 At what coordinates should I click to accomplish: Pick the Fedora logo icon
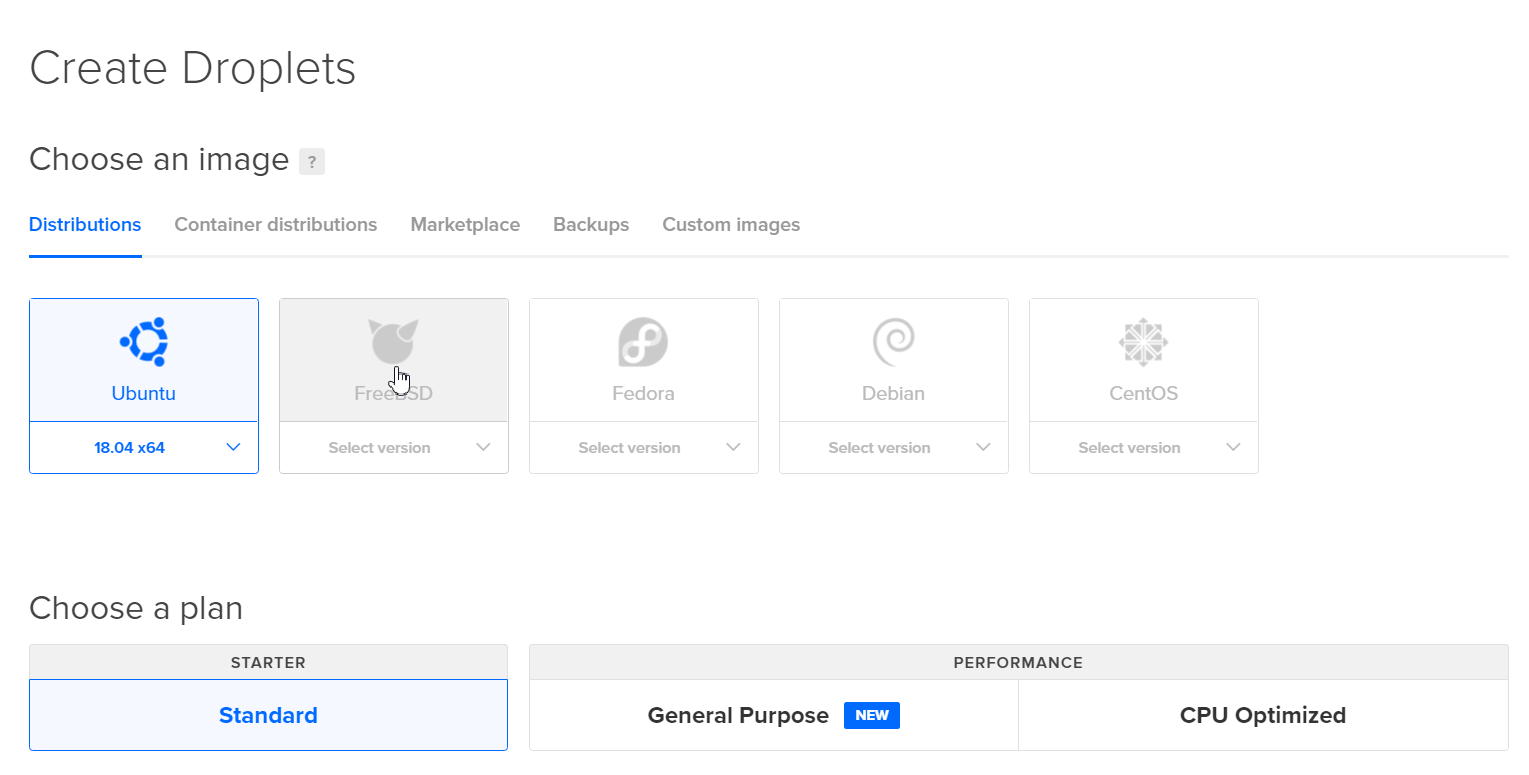pyautogui.click(x=643, y=342)
